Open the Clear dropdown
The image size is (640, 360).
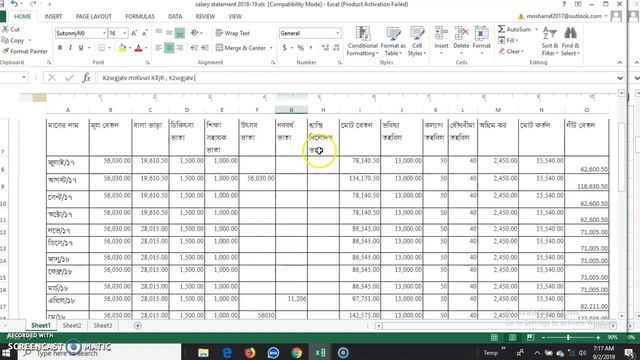[511, 51]
